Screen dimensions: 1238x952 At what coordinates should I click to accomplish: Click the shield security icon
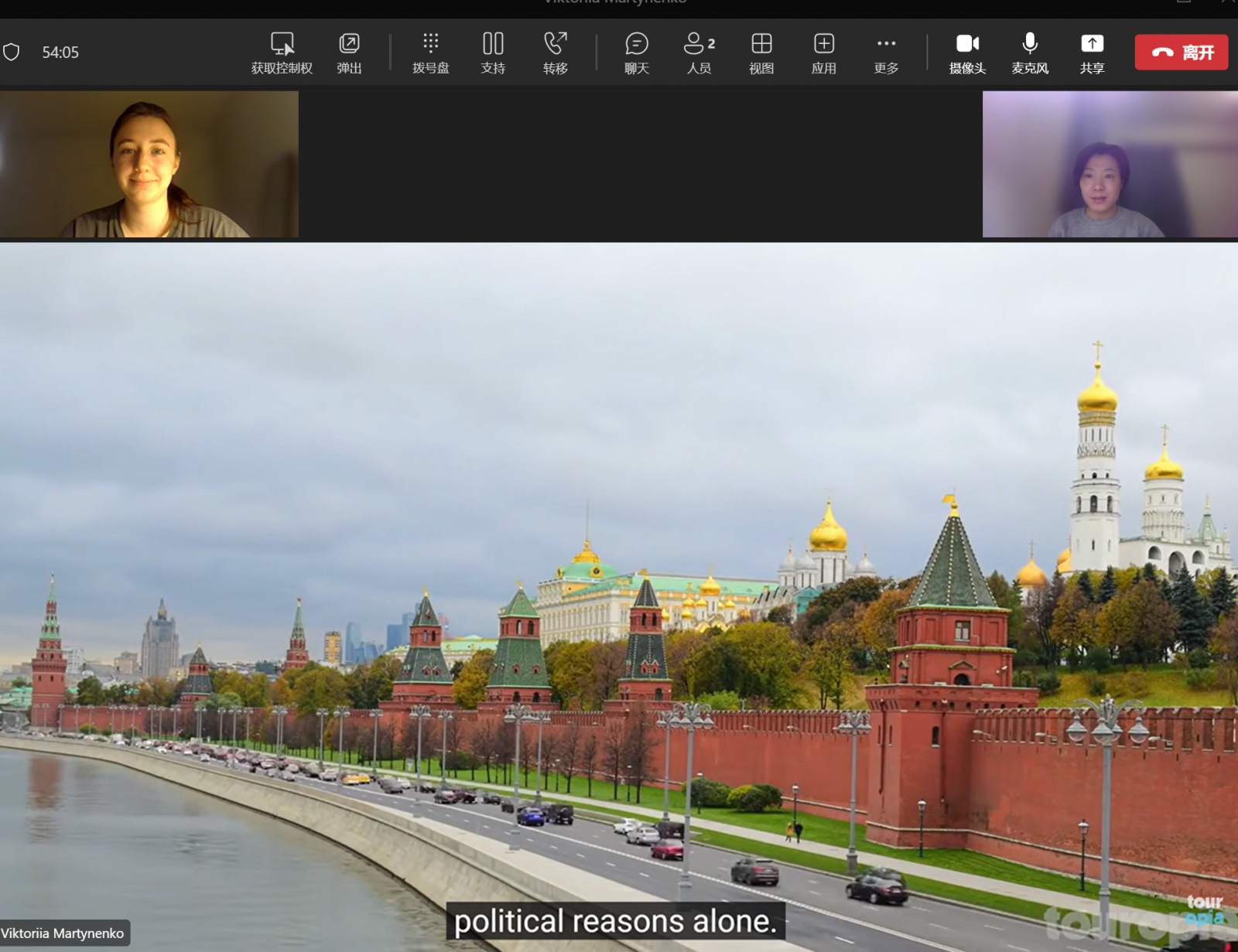pos(12,53)
